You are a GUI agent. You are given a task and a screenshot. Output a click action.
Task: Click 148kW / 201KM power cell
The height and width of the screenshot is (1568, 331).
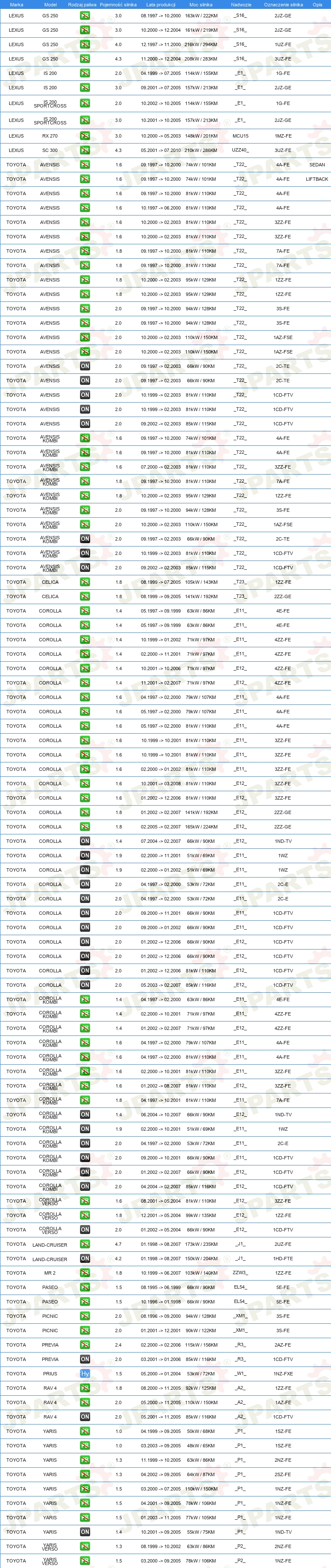click(201, 136)
